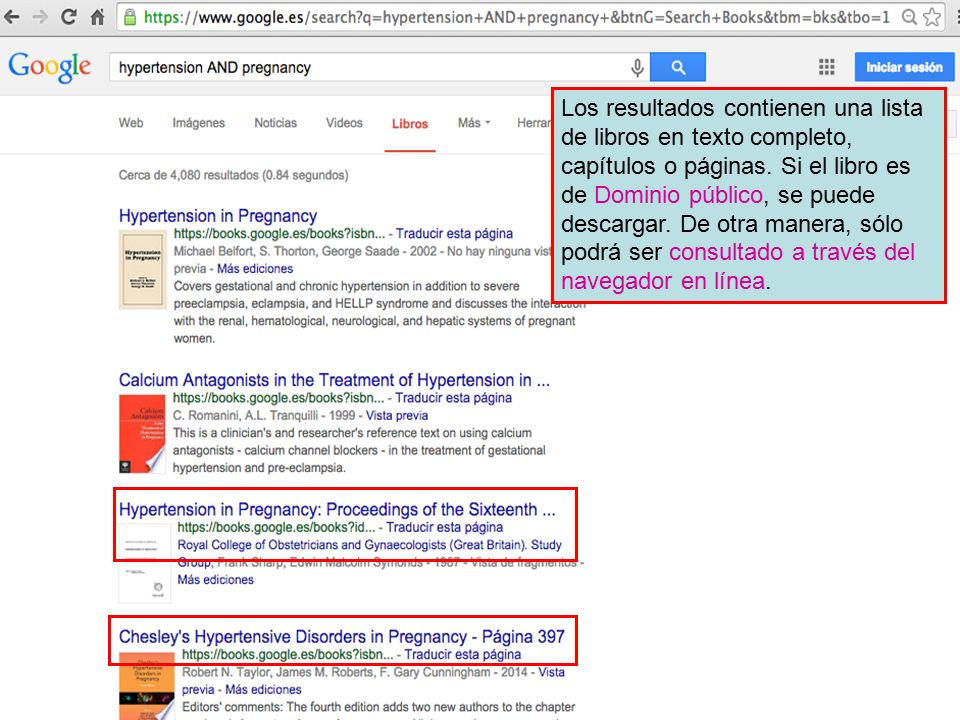The image size is (960, 720).
Task: Click the Google logo
Action: (x=50, y=66)
